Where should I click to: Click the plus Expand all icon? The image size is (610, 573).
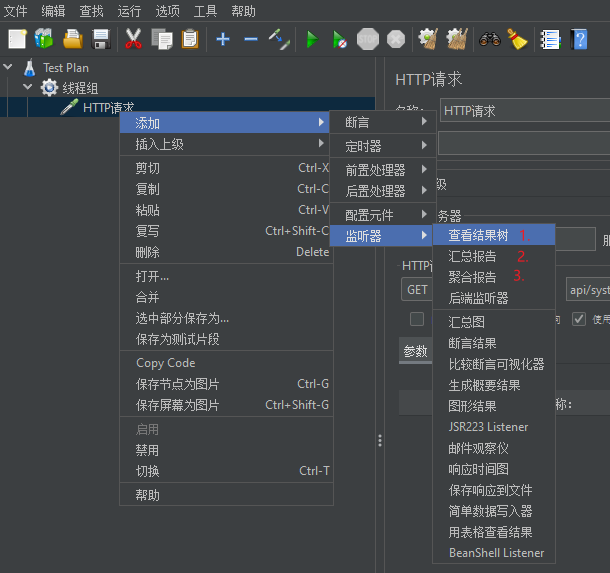(x=222, y=39)
